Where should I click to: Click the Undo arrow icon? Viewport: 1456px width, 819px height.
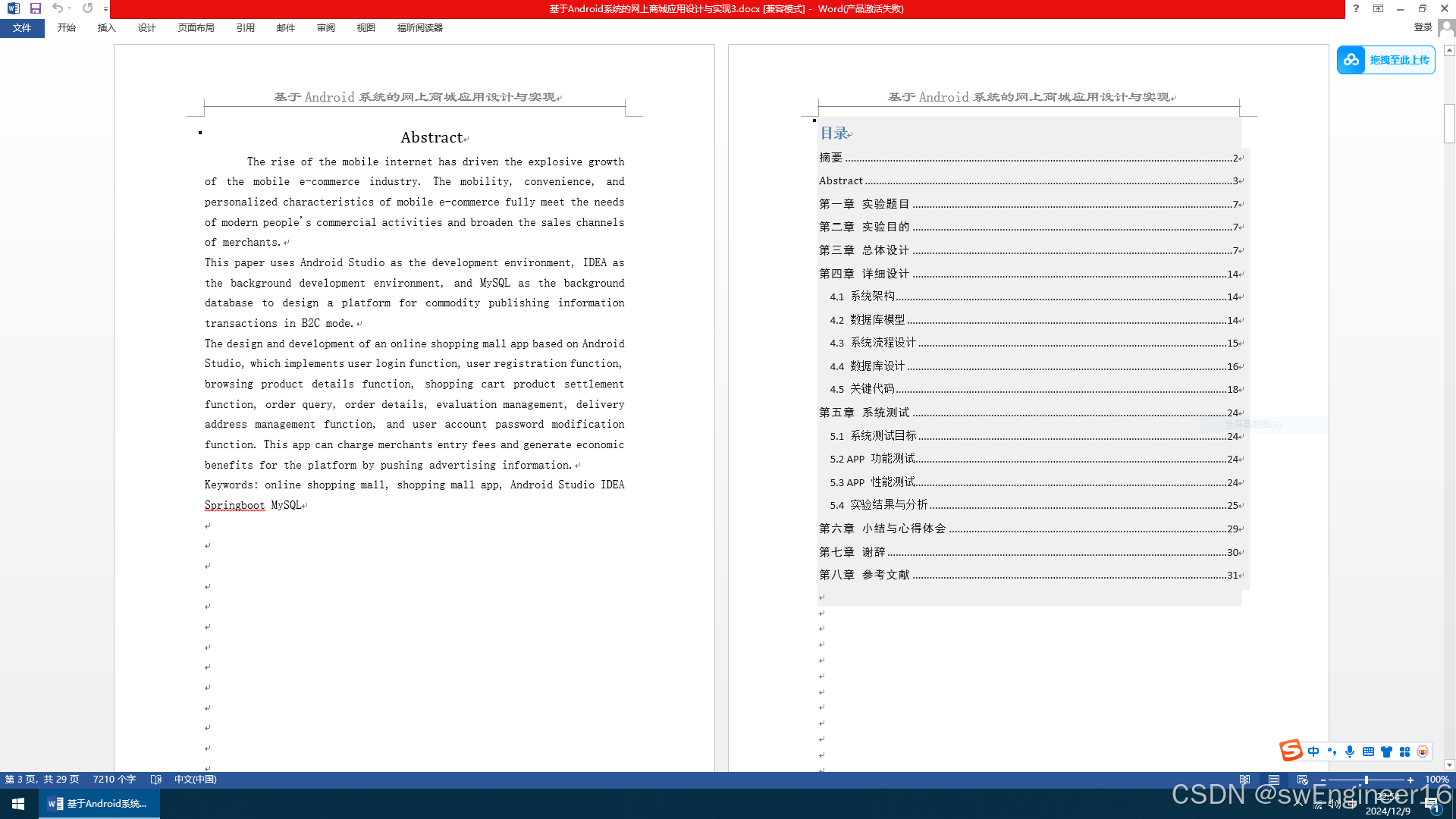57,8
